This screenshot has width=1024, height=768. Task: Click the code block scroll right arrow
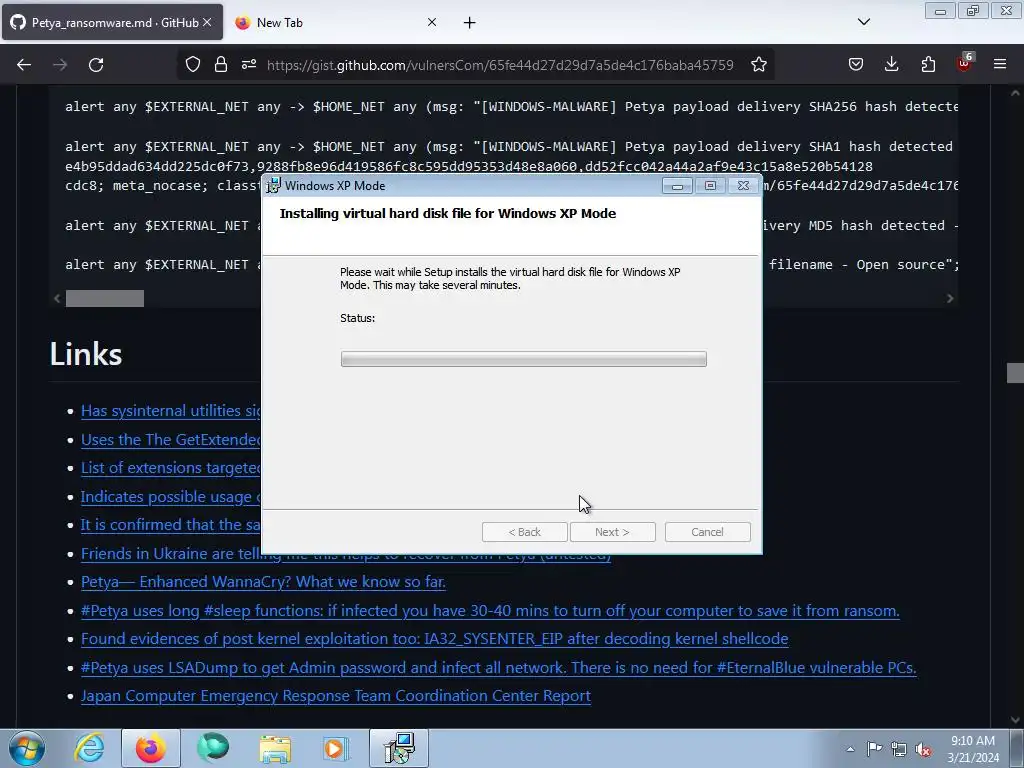pyautogui.click(x=950, y=298)
